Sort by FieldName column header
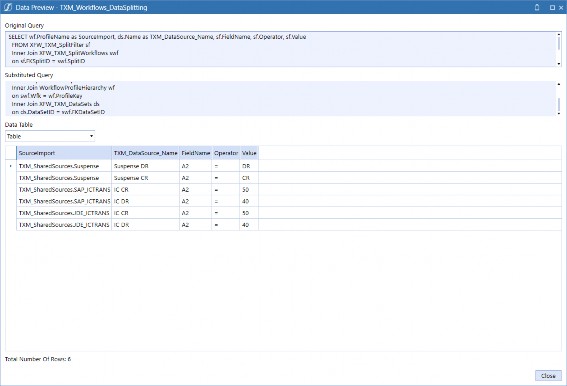567x386 pixels. (196, 153)
